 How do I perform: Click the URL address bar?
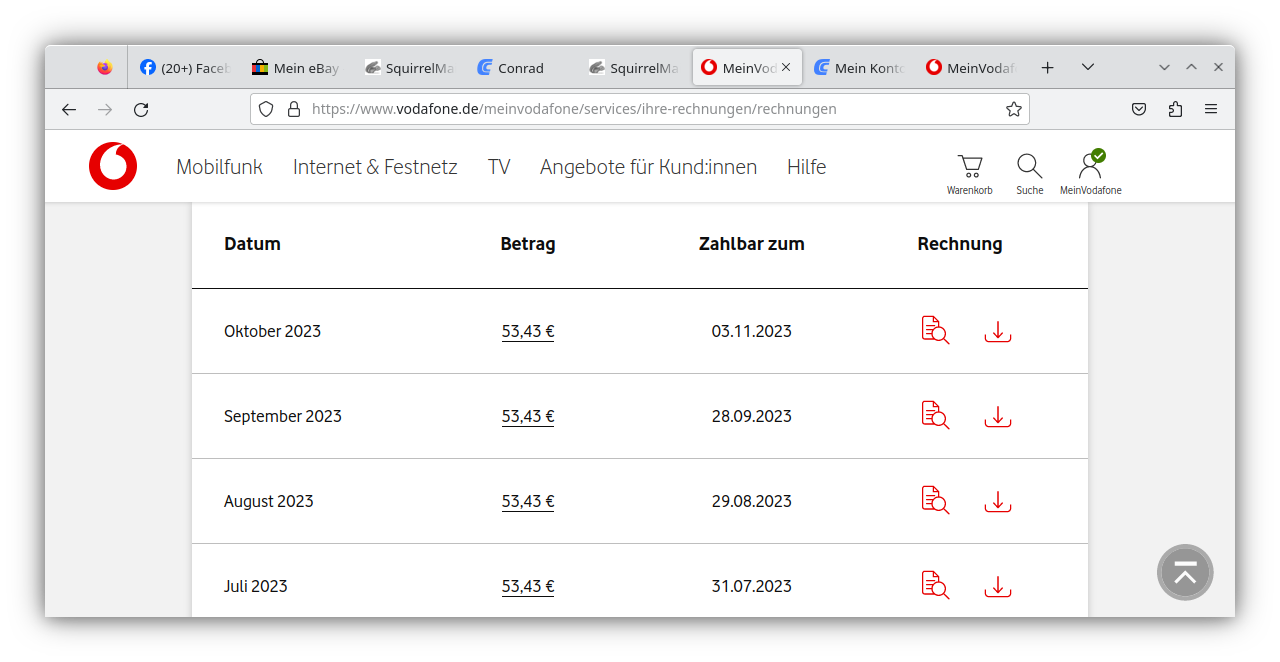(640, 109)
